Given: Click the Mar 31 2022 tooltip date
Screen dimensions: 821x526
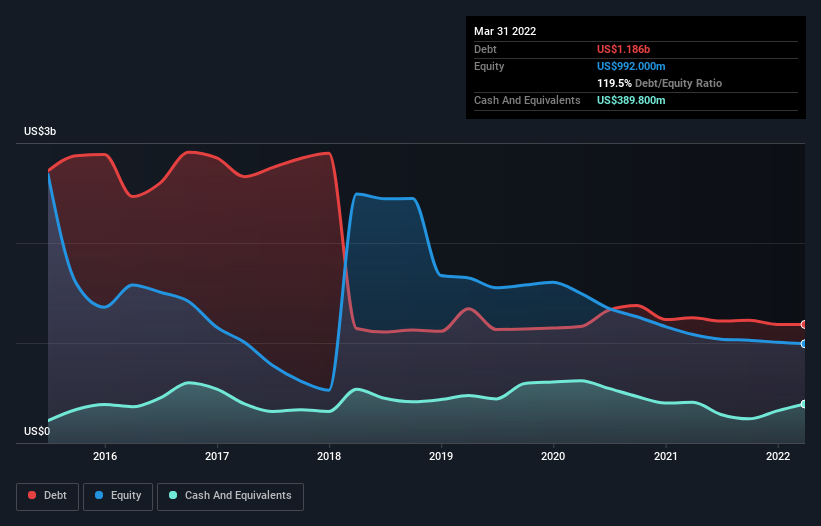Looking at the screenshot, I should point(505,31).
